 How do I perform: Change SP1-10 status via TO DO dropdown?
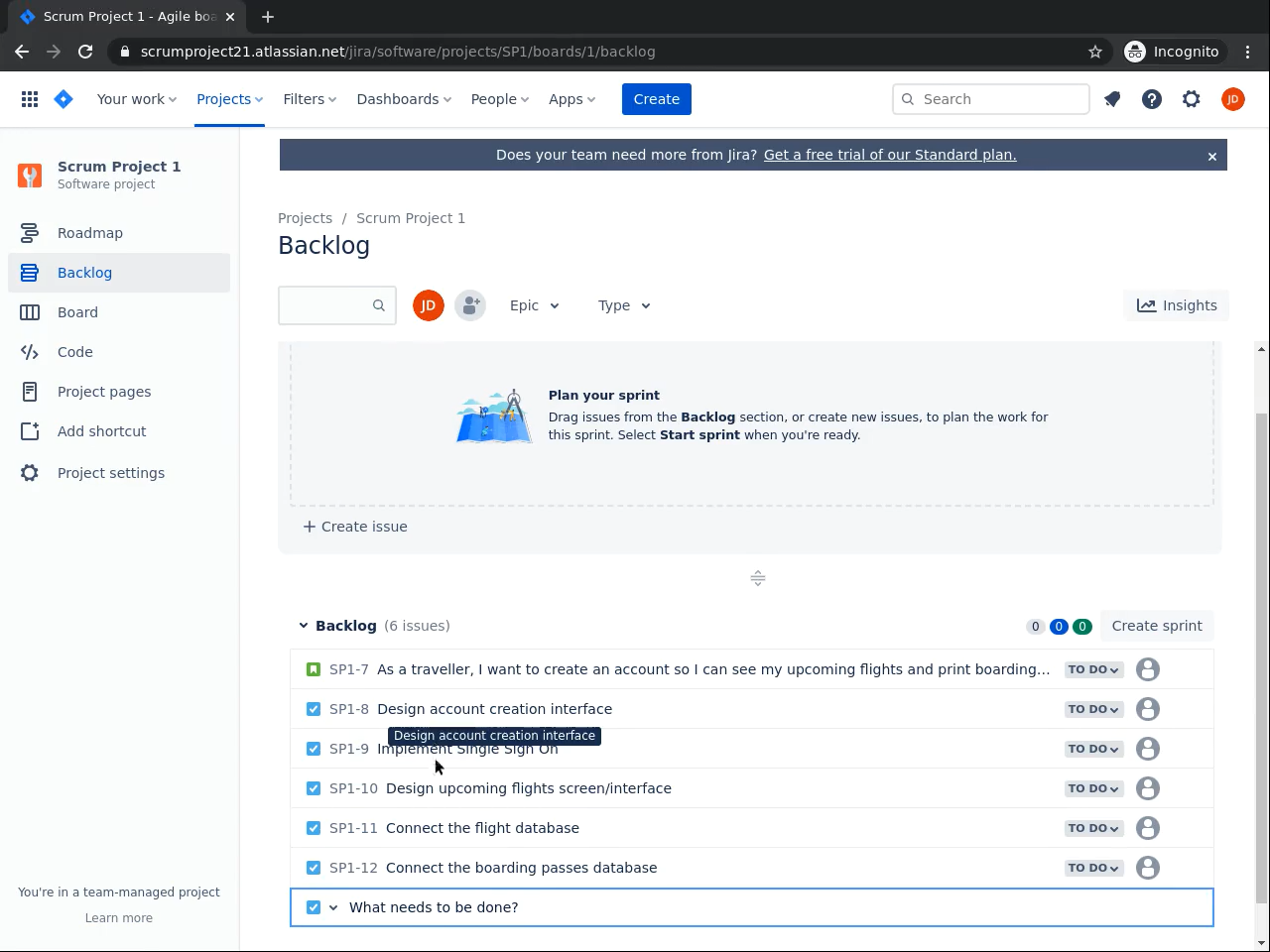point(1093,788)
